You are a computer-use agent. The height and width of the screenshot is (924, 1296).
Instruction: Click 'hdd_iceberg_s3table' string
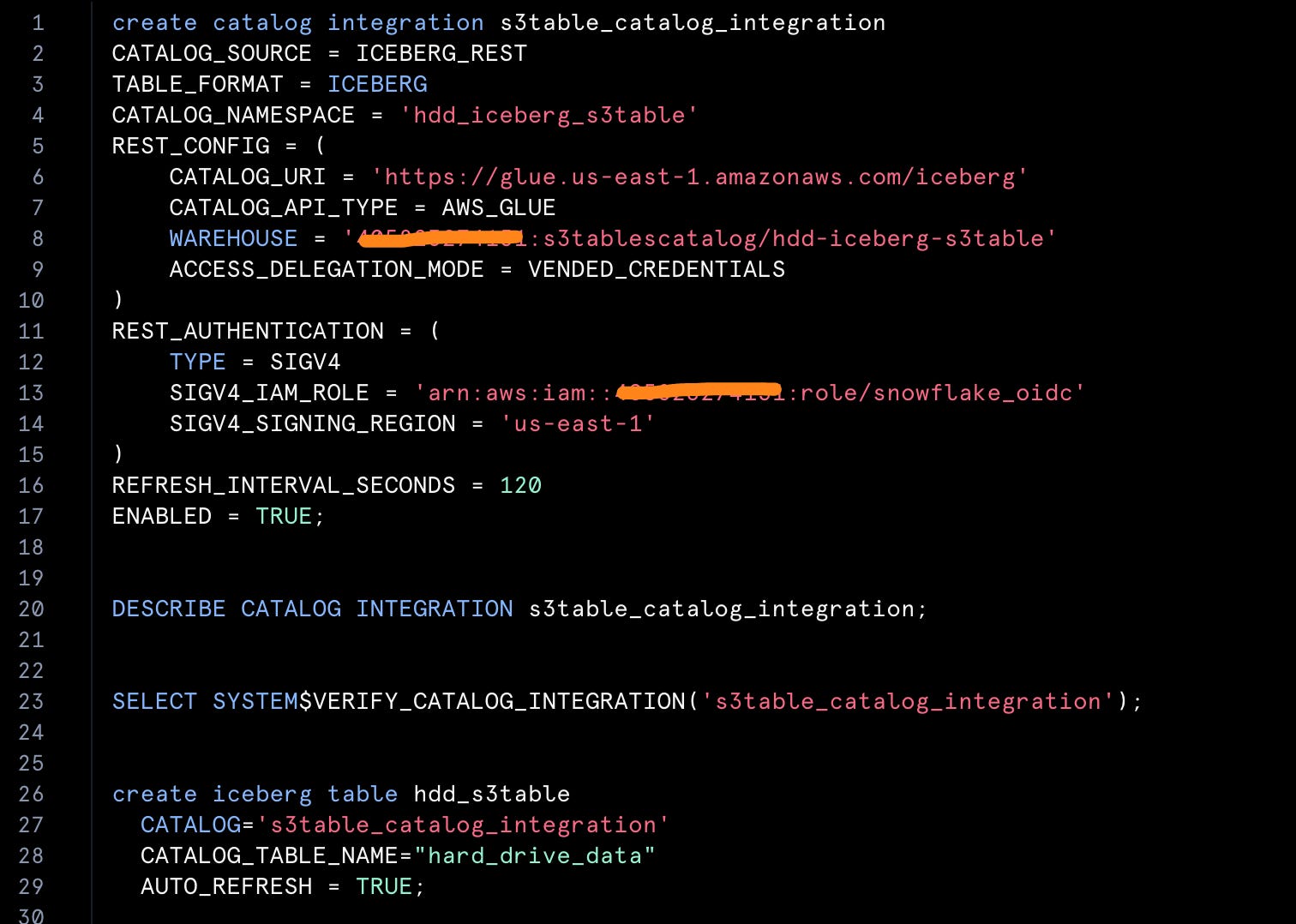[x=549, y=116]
